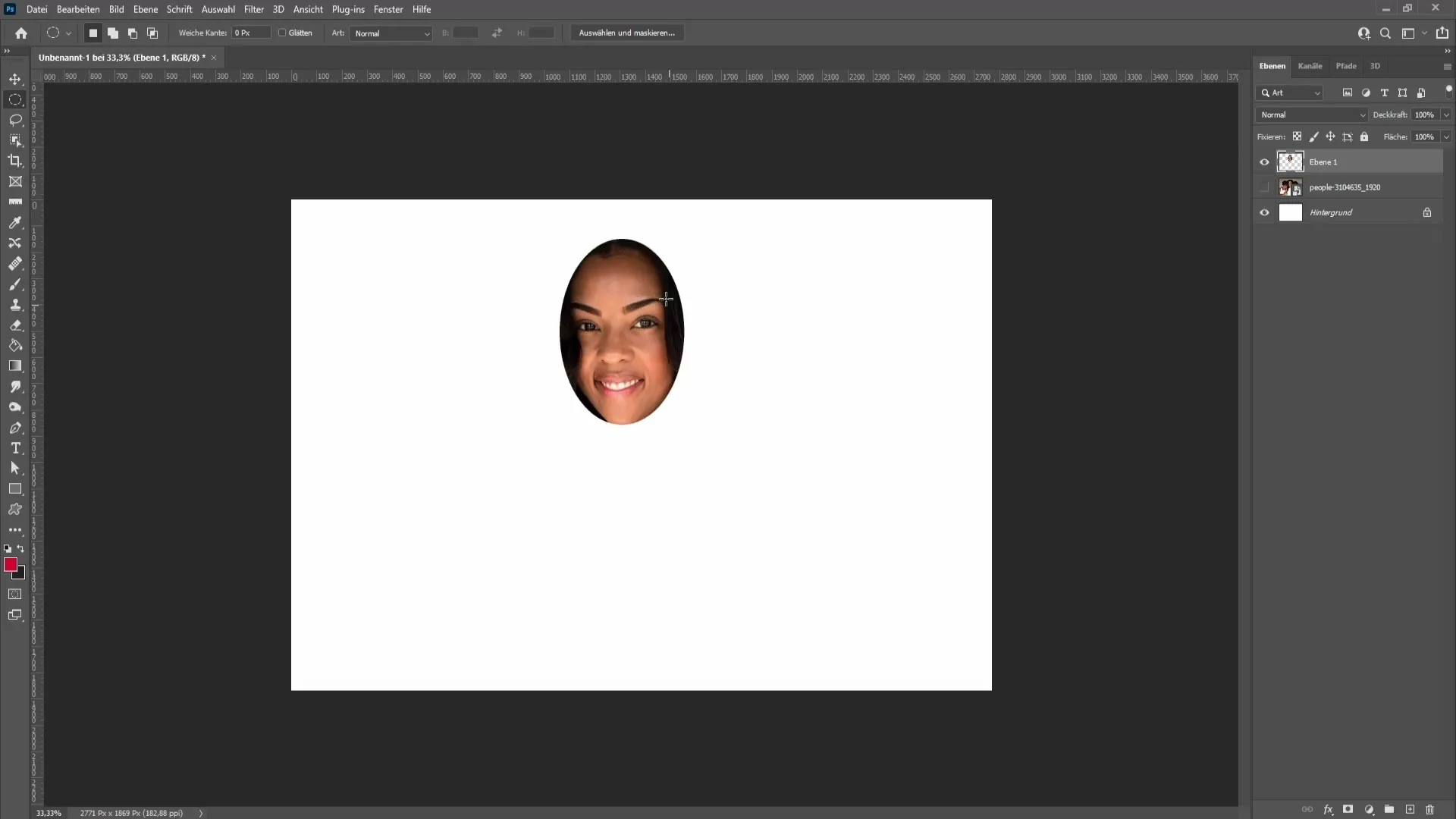Select the Frame tool
Screen dimensions: 1456x819
[x=15, y=181]
